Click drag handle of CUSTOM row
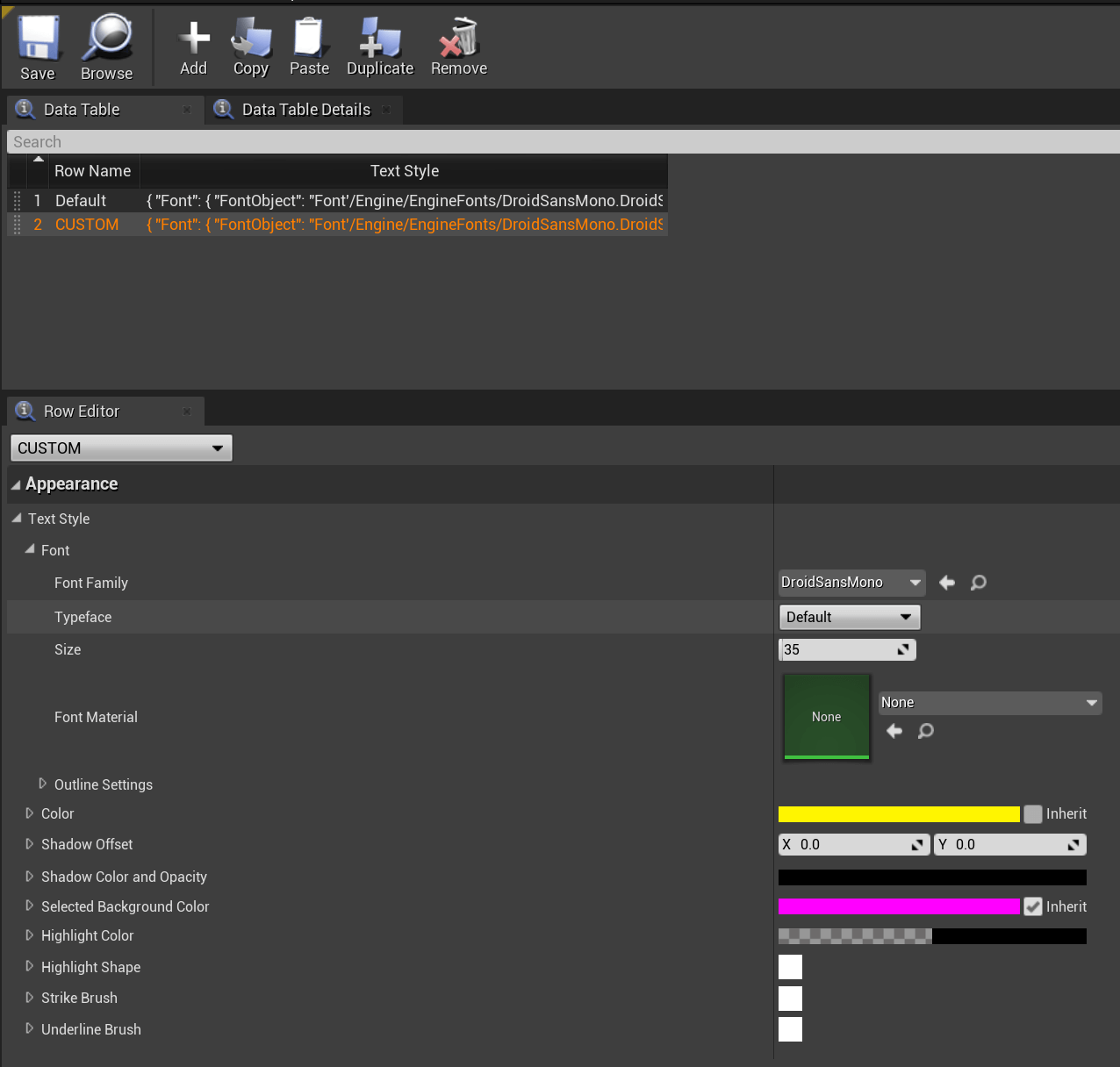This screenshot has width=1120, height=1067. [17, 225]
